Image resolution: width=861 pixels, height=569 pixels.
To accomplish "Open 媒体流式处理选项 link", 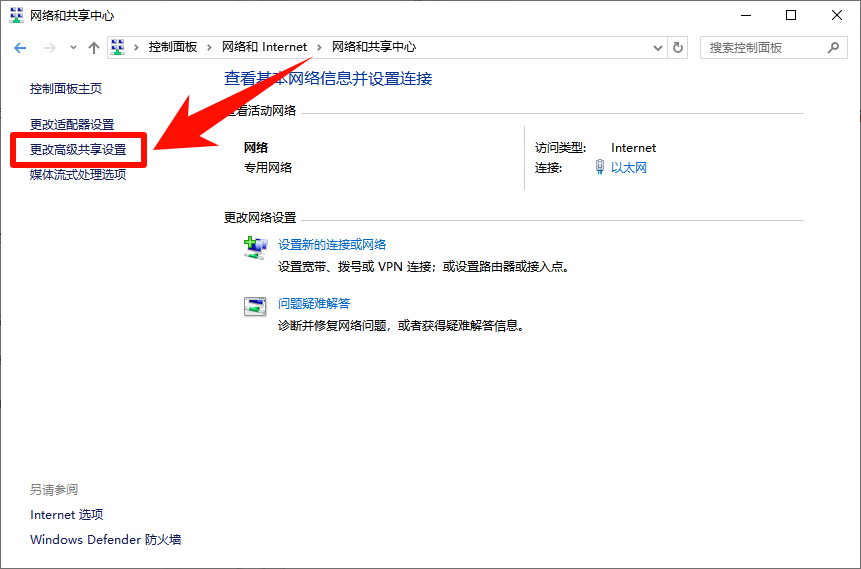I will click(78, 175).
